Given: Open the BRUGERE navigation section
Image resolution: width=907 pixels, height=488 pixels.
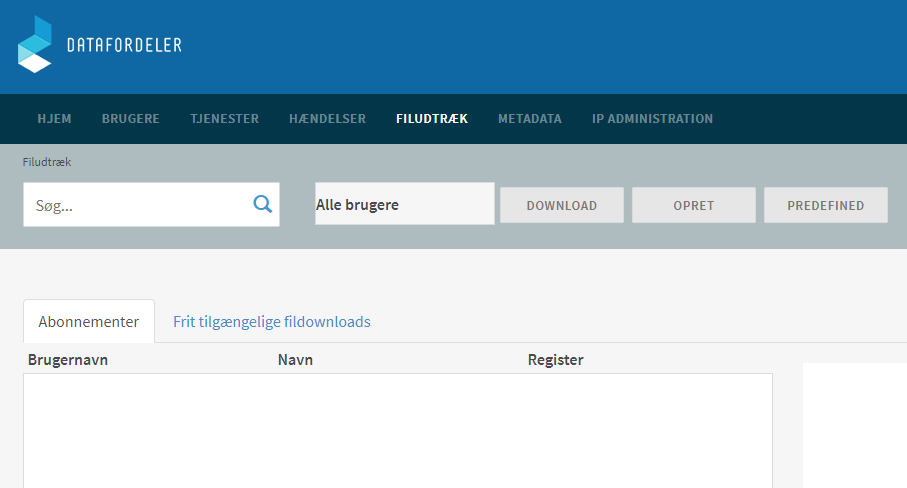Looking at the screenshot, I should pos(130,119).
